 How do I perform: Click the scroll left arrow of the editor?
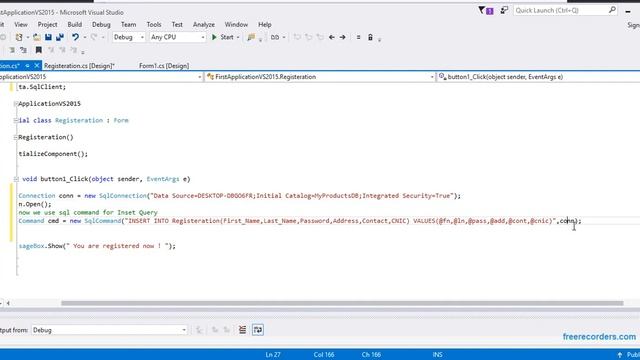click(x=8, y=303)
